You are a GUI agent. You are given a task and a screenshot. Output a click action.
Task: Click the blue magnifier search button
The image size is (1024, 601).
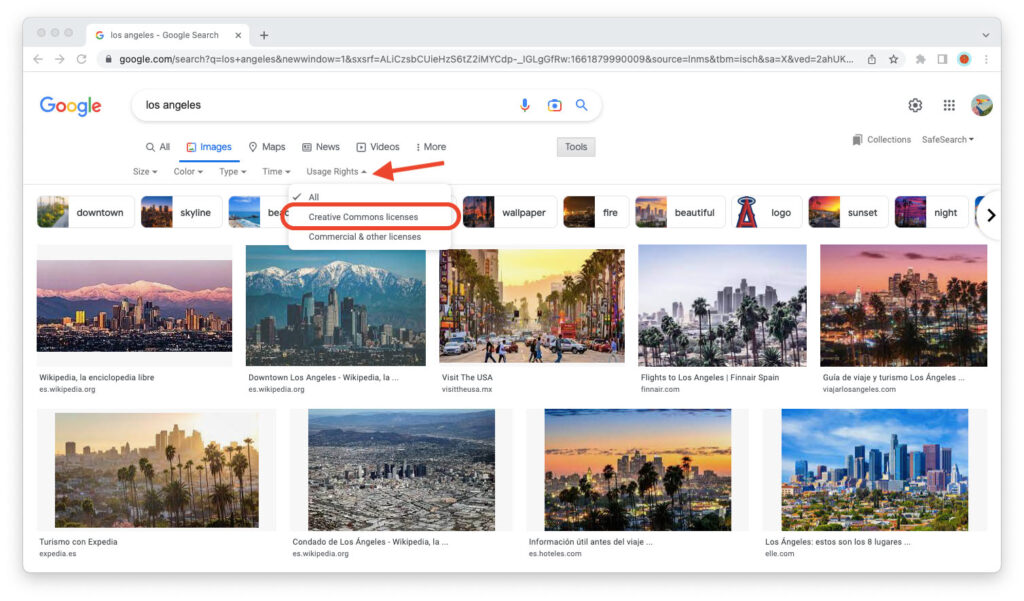click(x=581, y=105)
